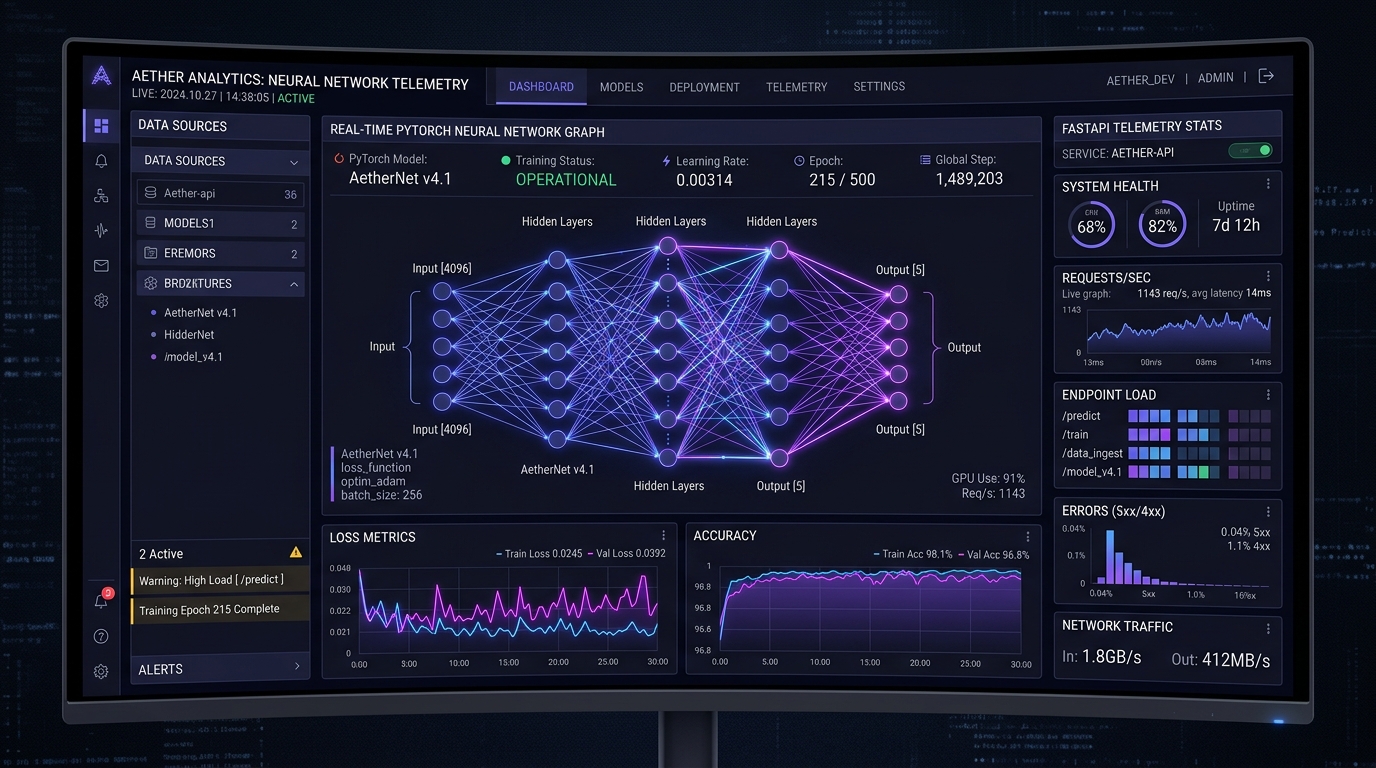Select /model_v4.1 in the sidebar list
The image size is (1376, 768).
pos(193,357)
